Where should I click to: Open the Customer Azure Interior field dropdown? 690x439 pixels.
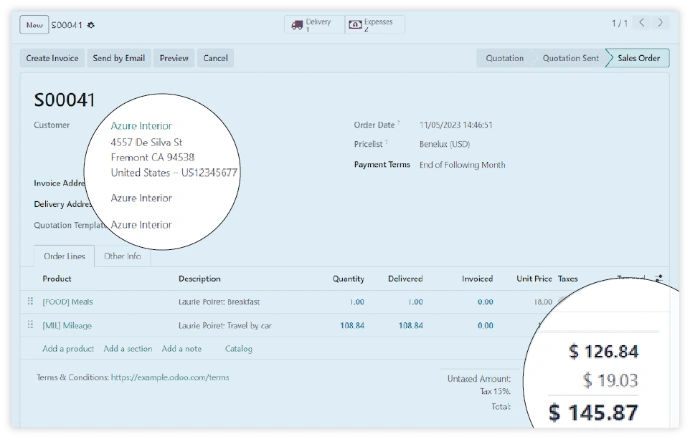[x=141, y=126]
